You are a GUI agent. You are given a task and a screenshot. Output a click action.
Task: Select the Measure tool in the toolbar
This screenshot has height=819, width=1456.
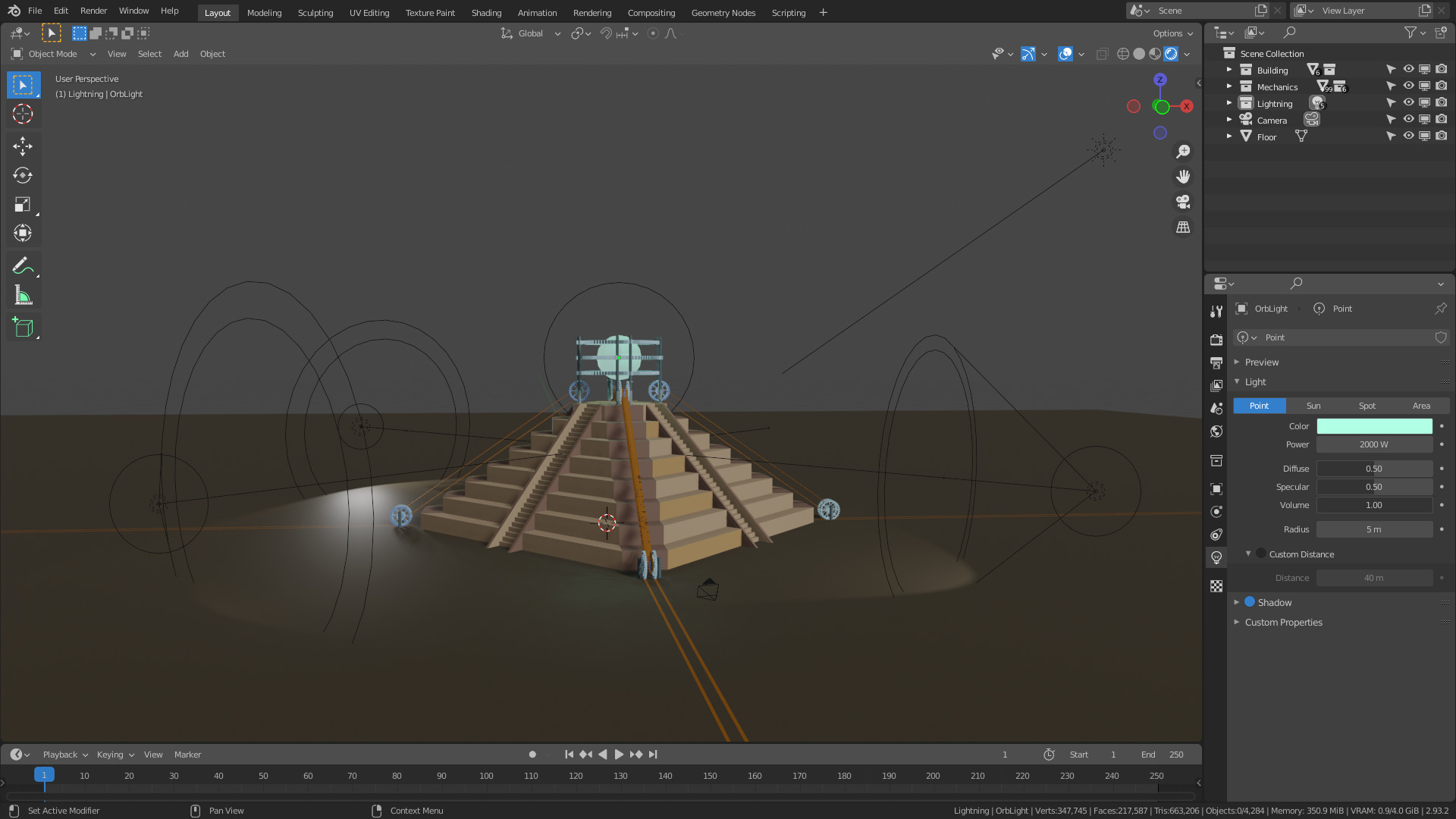click(x=23, y=295)
